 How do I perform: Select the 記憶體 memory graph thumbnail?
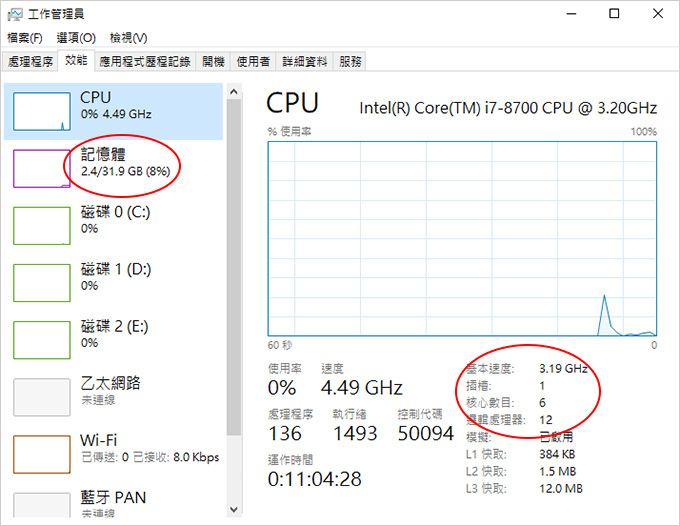click(42, 169)
